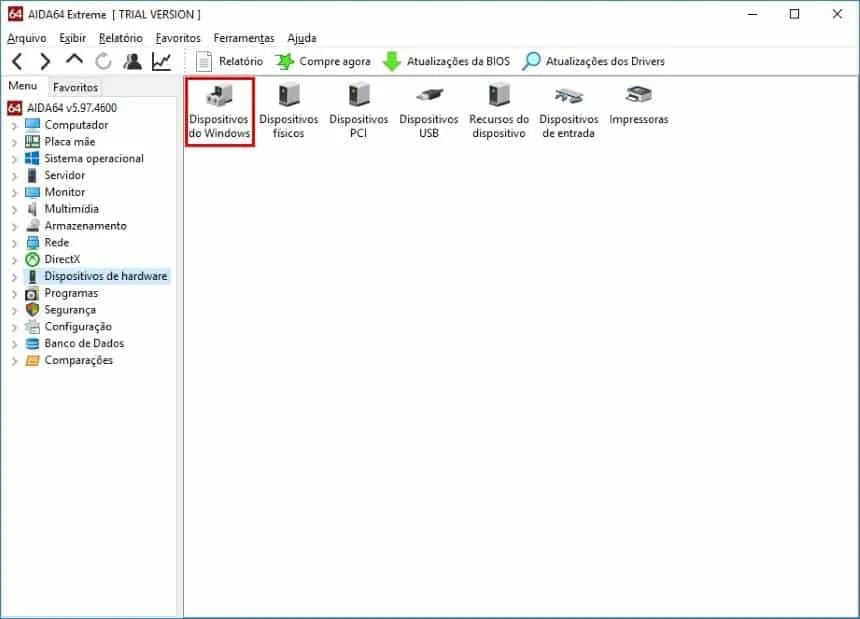
Task: Expand the Monitor tree node
Action: (15, 193)
